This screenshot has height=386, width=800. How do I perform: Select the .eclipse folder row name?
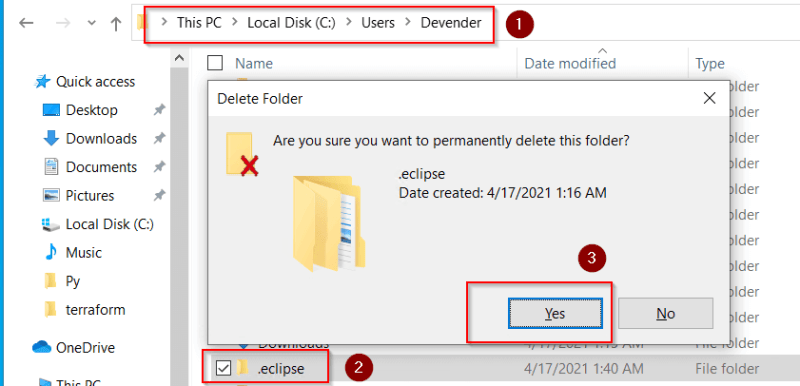(x=281, y=369)
